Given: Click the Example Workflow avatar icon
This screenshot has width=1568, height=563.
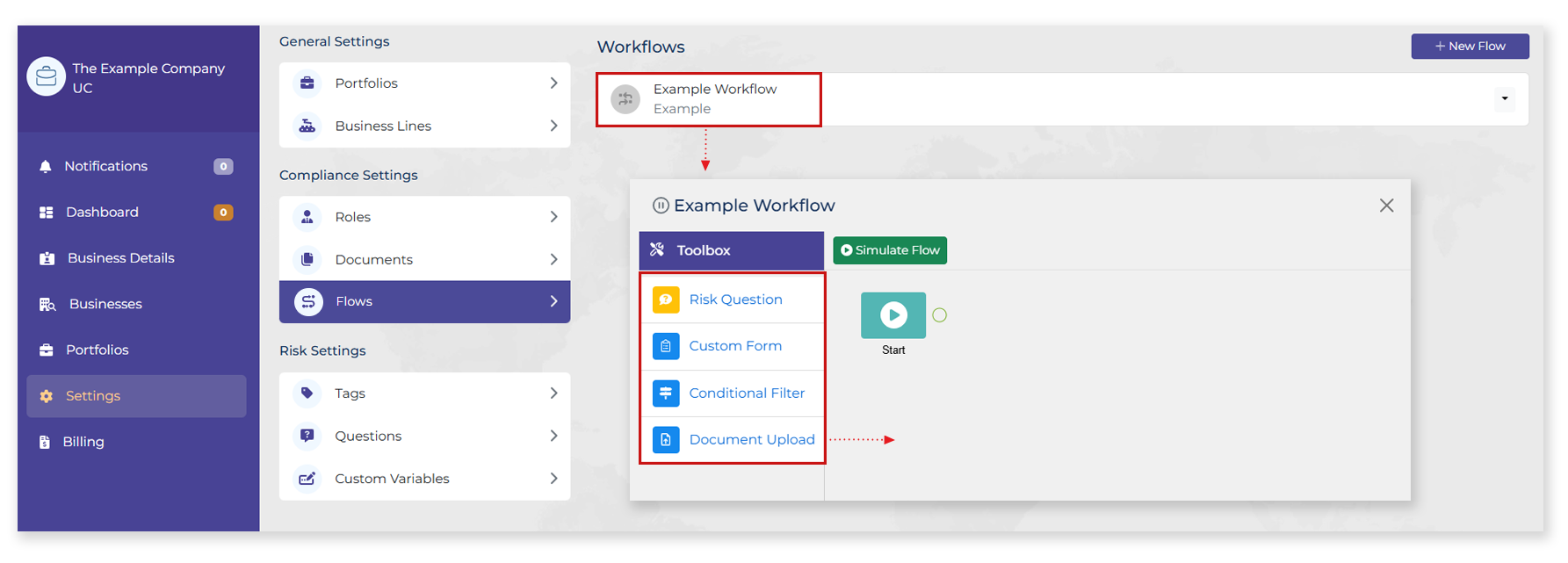Looking at the screenshot, I should (625, 99).
